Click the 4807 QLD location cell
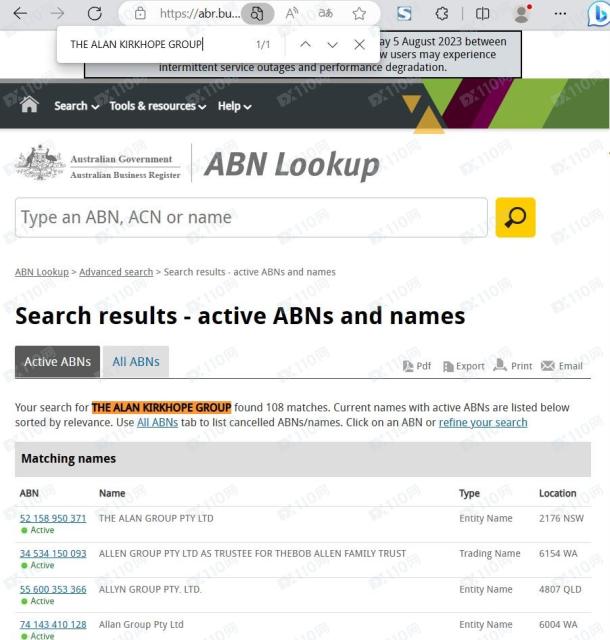 click(560, 589)
